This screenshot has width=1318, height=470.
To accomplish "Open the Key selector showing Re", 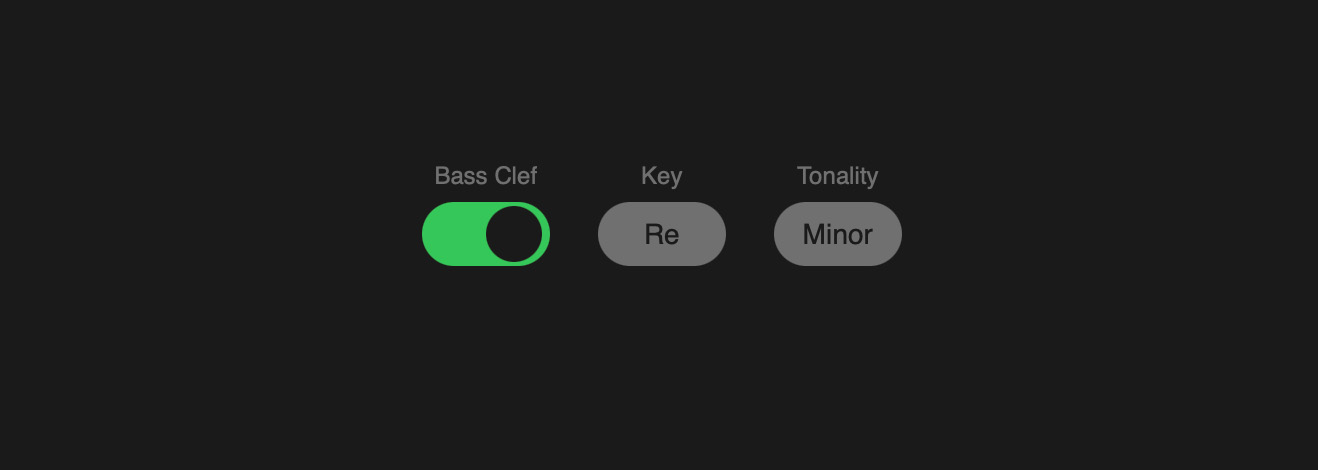I will (662, 234).
